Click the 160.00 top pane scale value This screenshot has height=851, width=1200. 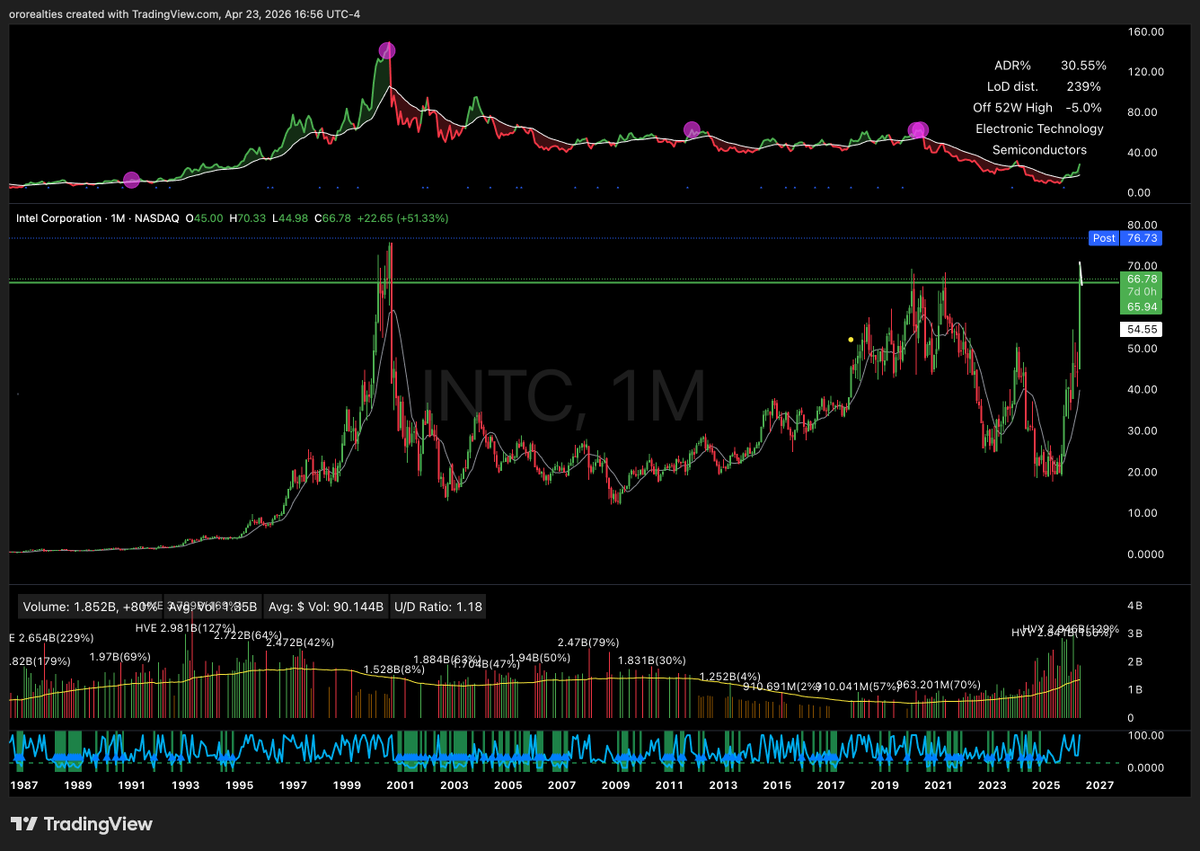coord(1145,31)
